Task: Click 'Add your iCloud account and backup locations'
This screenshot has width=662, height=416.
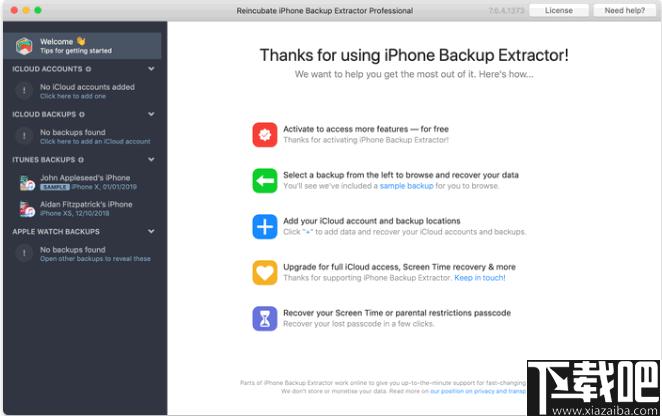Action: 372,221
